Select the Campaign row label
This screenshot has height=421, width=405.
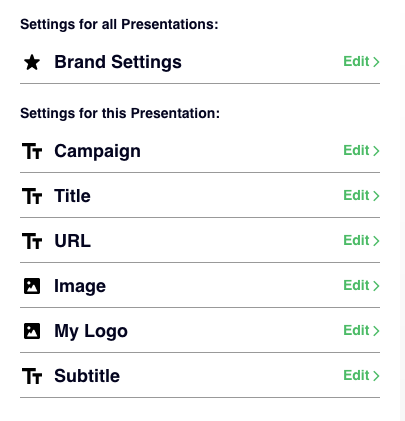97,152
